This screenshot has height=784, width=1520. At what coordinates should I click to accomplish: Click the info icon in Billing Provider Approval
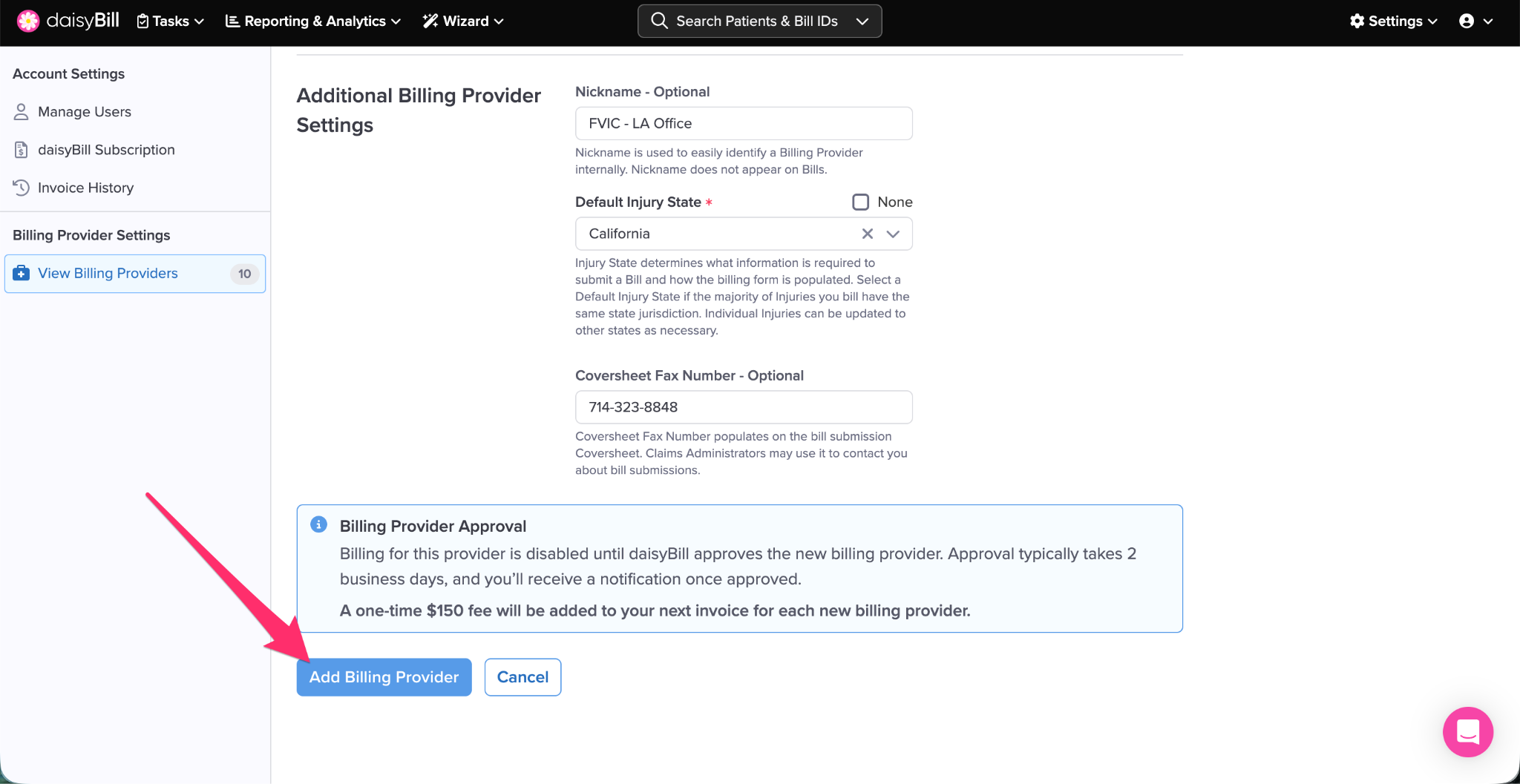318,525
